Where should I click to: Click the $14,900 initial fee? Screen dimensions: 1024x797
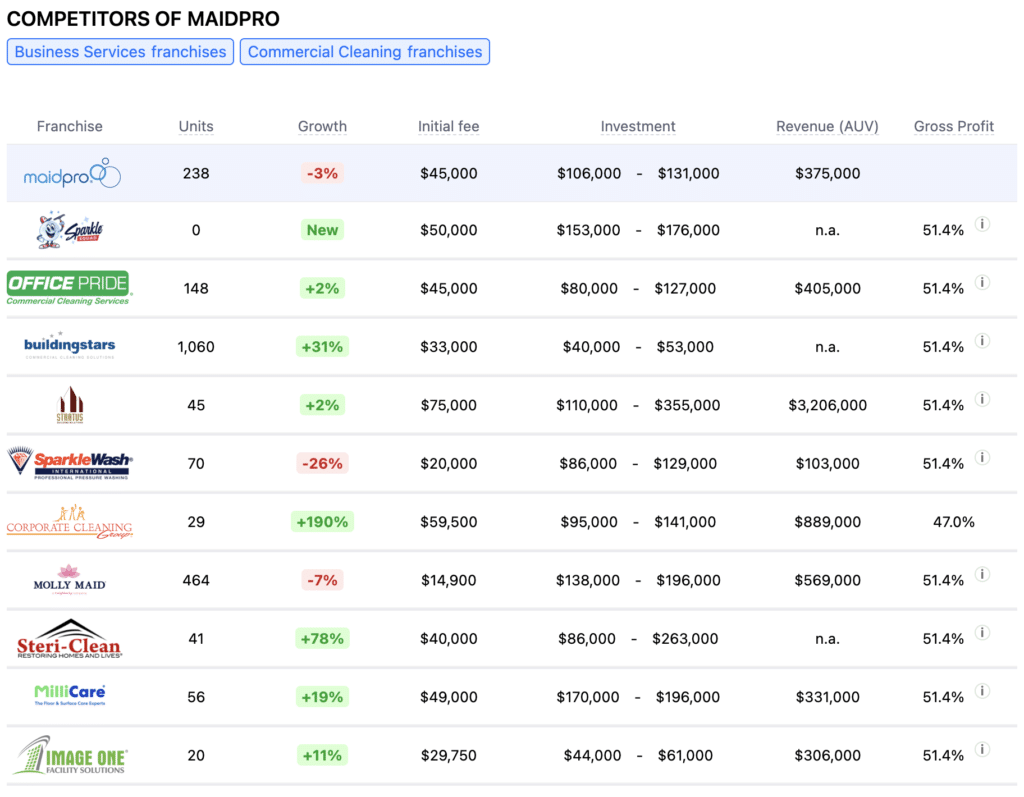click(x=449, y=580)
